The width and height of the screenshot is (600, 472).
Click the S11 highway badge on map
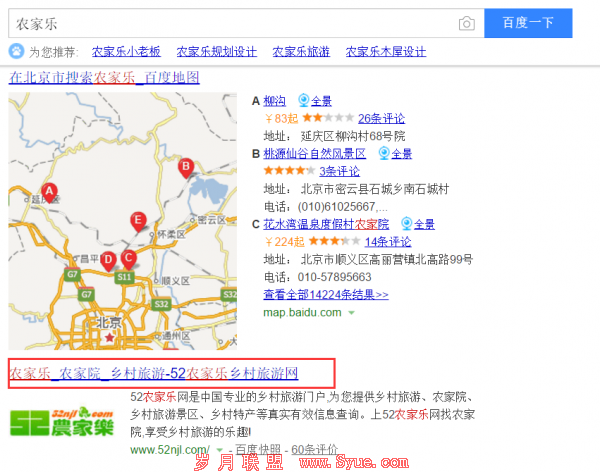(124, 277)
